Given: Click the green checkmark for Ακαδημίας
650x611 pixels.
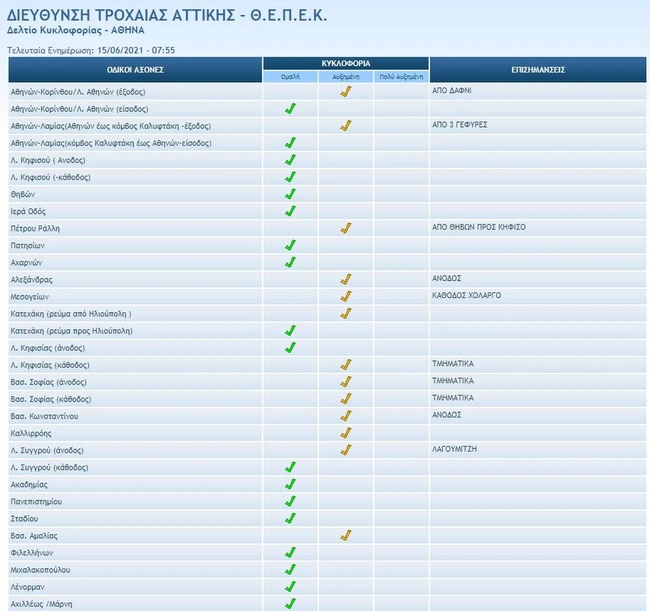Looking at the screenshot, I should [x=290, y=484].
